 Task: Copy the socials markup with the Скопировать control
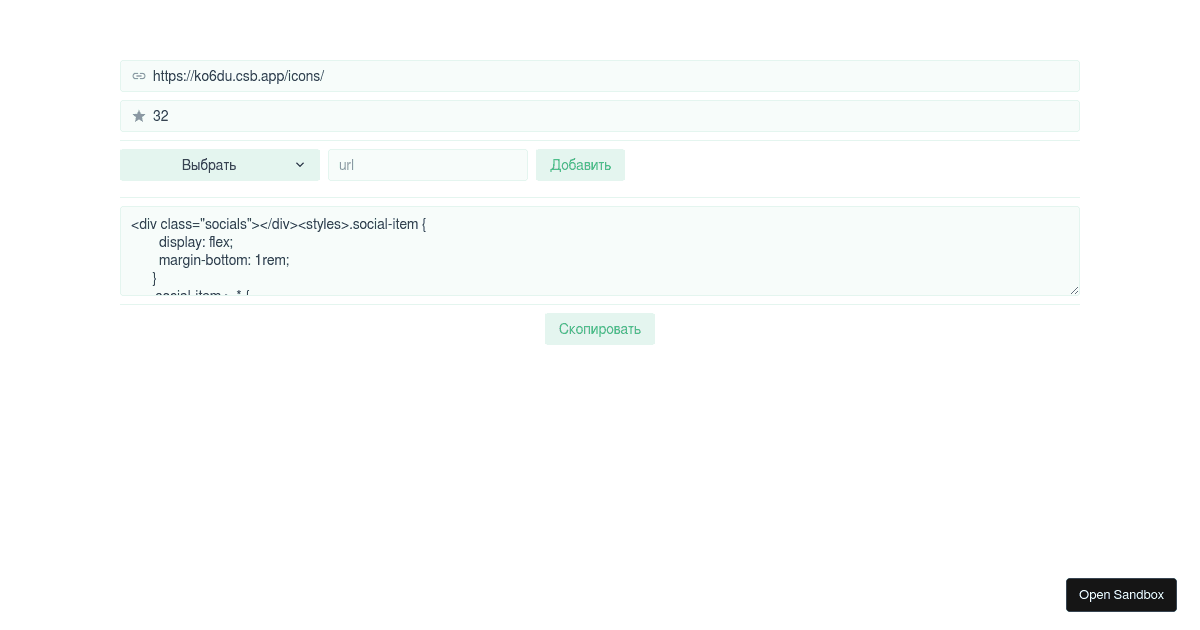click(600, 329)
